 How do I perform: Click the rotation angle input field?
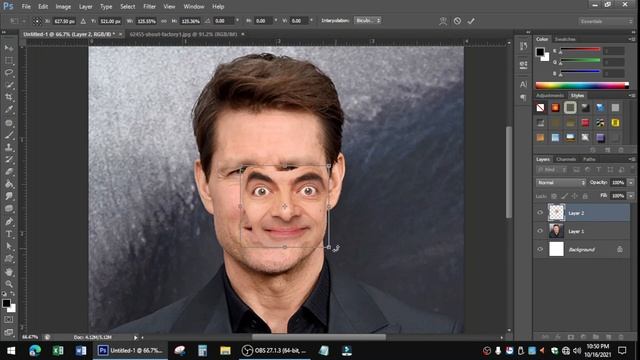click(223, 21)
